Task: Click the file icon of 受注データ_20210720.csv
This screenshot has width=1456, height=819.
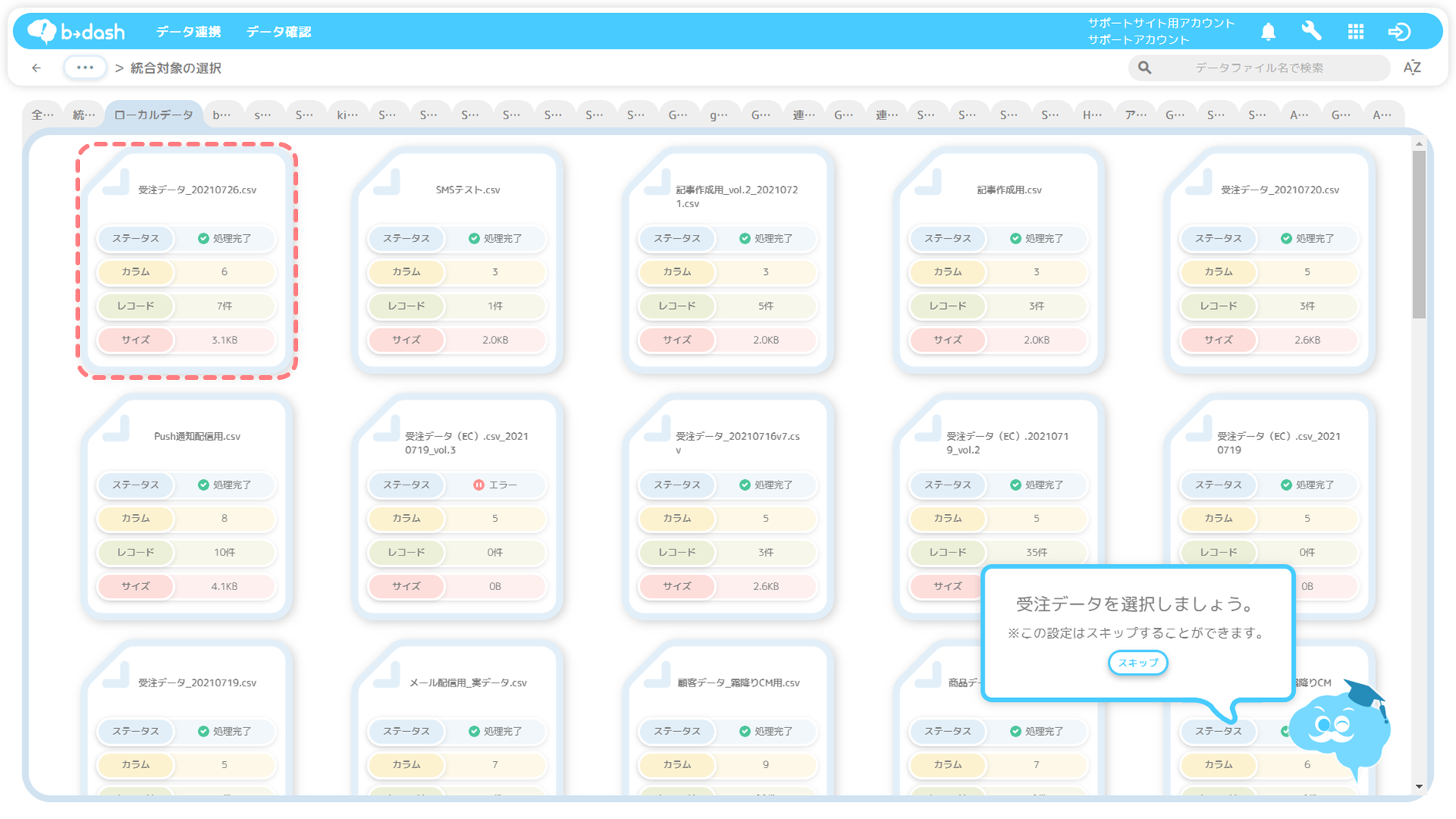Action: pyautogui.click(x=1199, y=183)
